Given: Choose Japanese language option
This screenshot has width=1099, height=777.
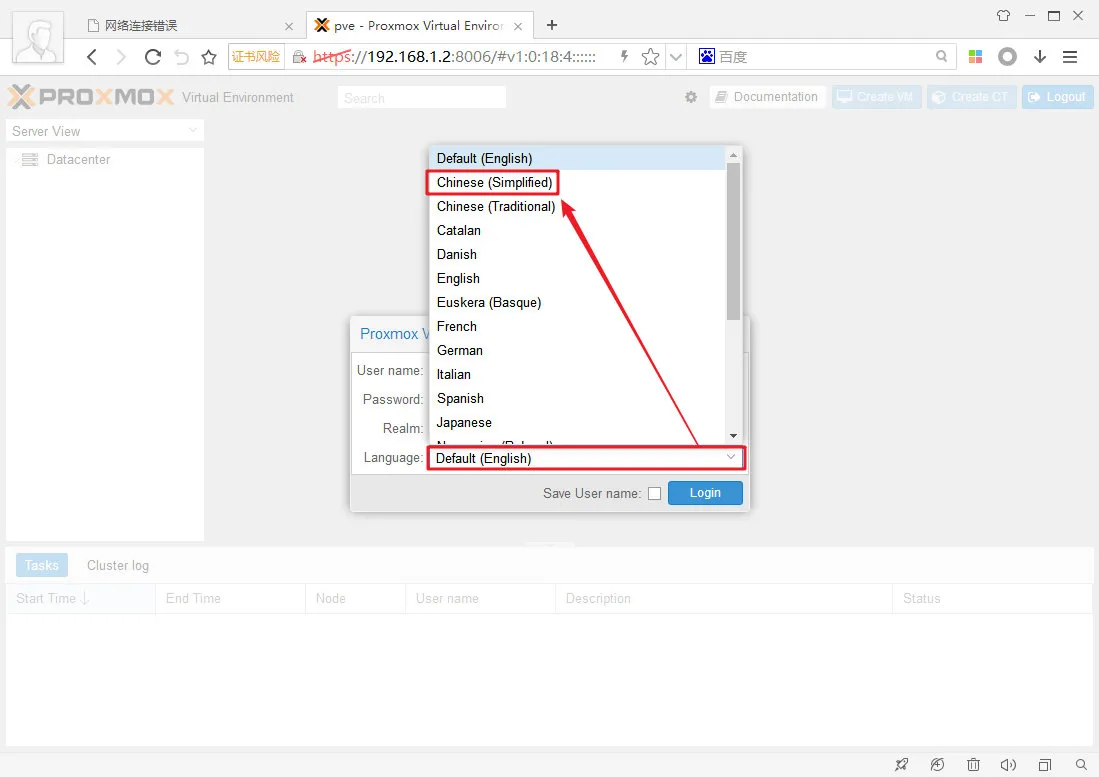Looking at the screenshot, I should point(577,422).
